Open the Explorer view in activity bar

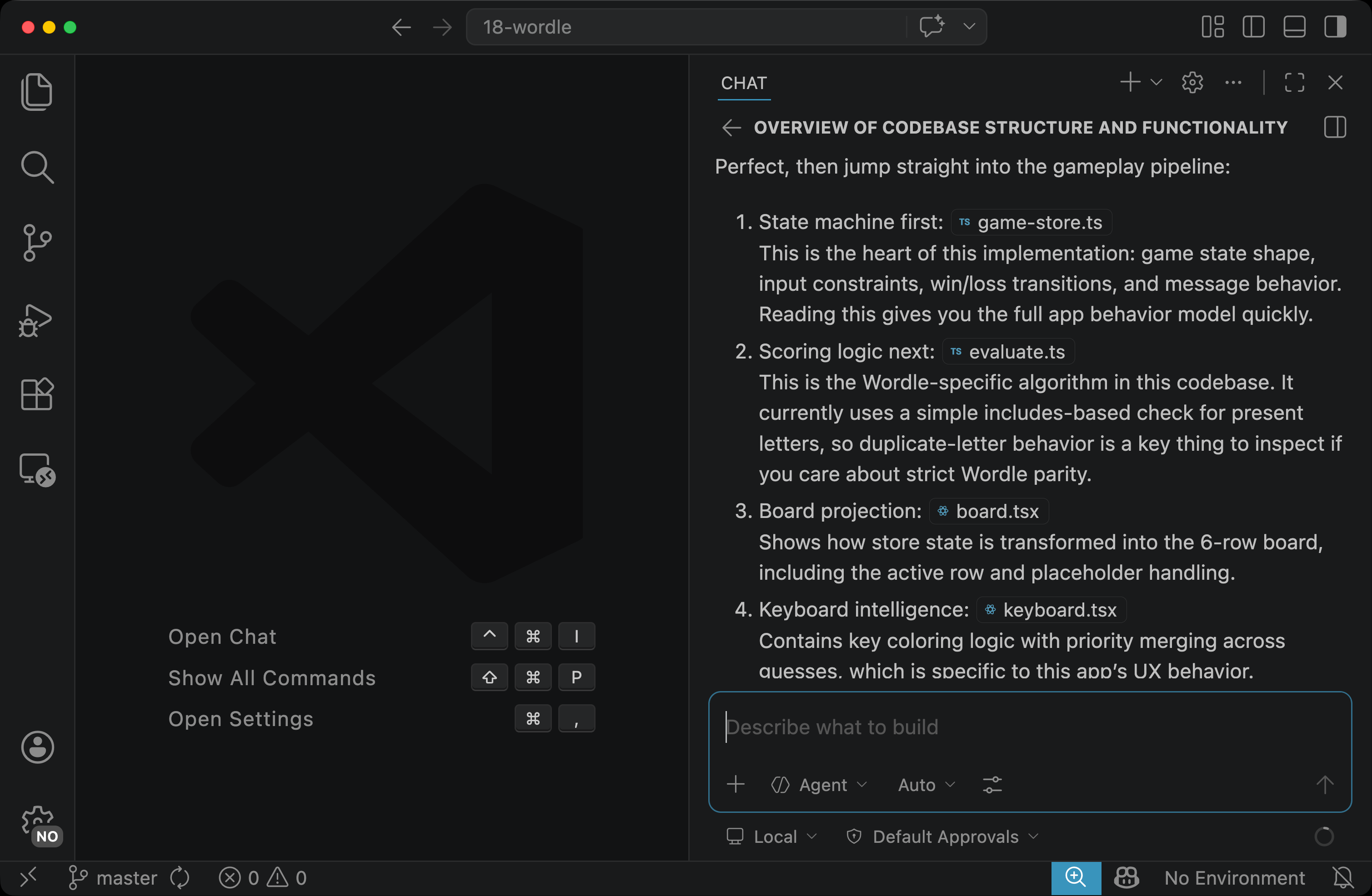(x=37, y=92)
